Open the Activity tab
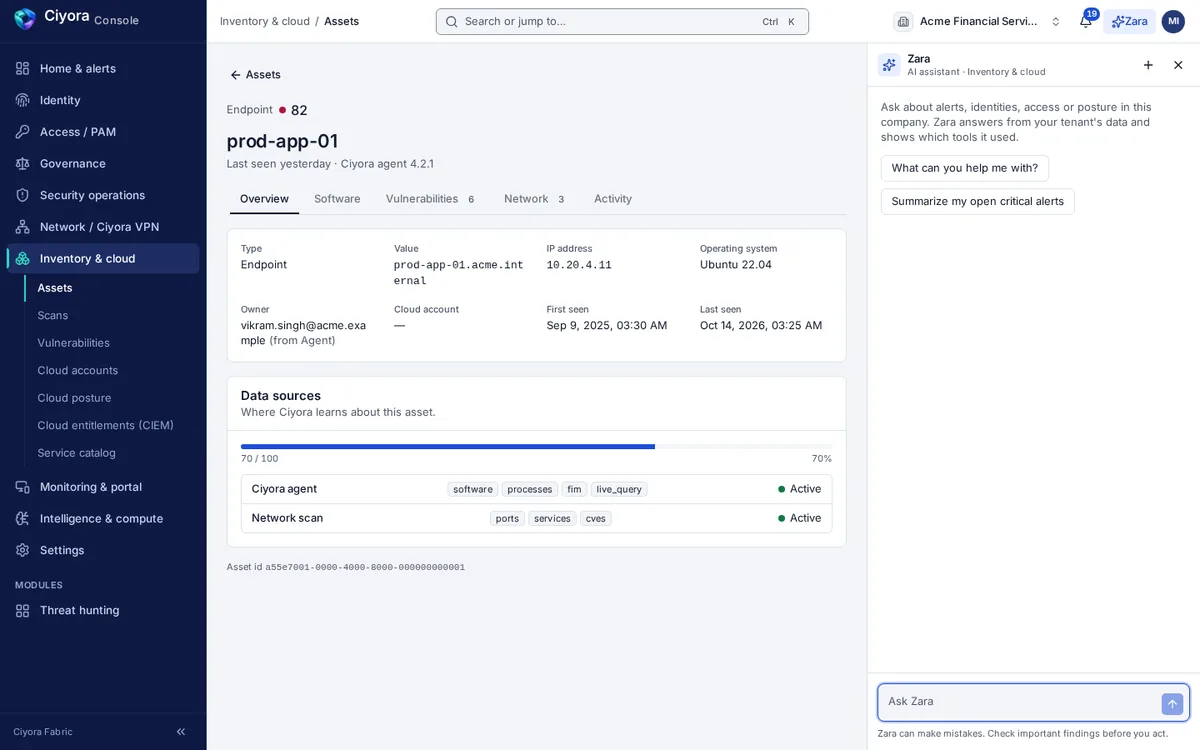The height and width of the screenshot is (750, 1200). pyautogui.click(x=613, y=199)
